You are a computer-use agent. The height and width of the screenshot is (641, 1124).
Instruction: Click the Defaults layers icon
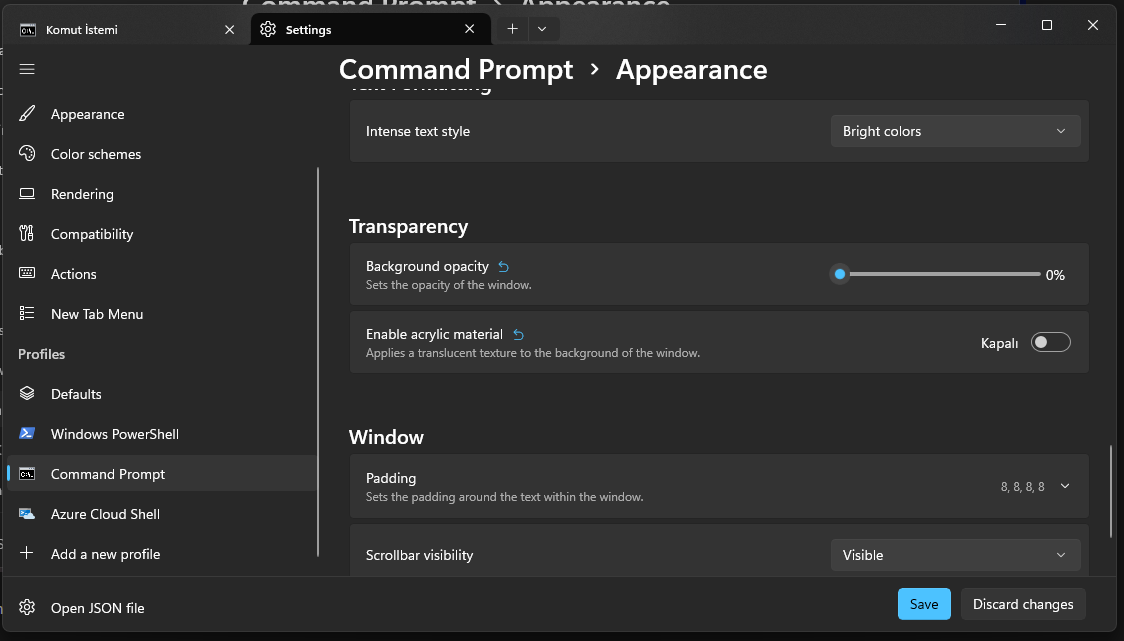coord(27,394)
